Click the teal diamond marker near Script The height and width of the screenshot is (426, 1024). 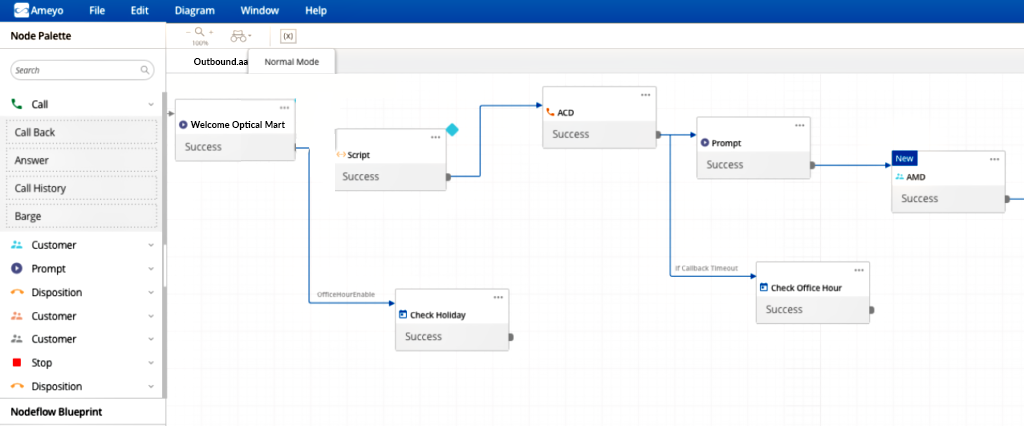[452, 130]
